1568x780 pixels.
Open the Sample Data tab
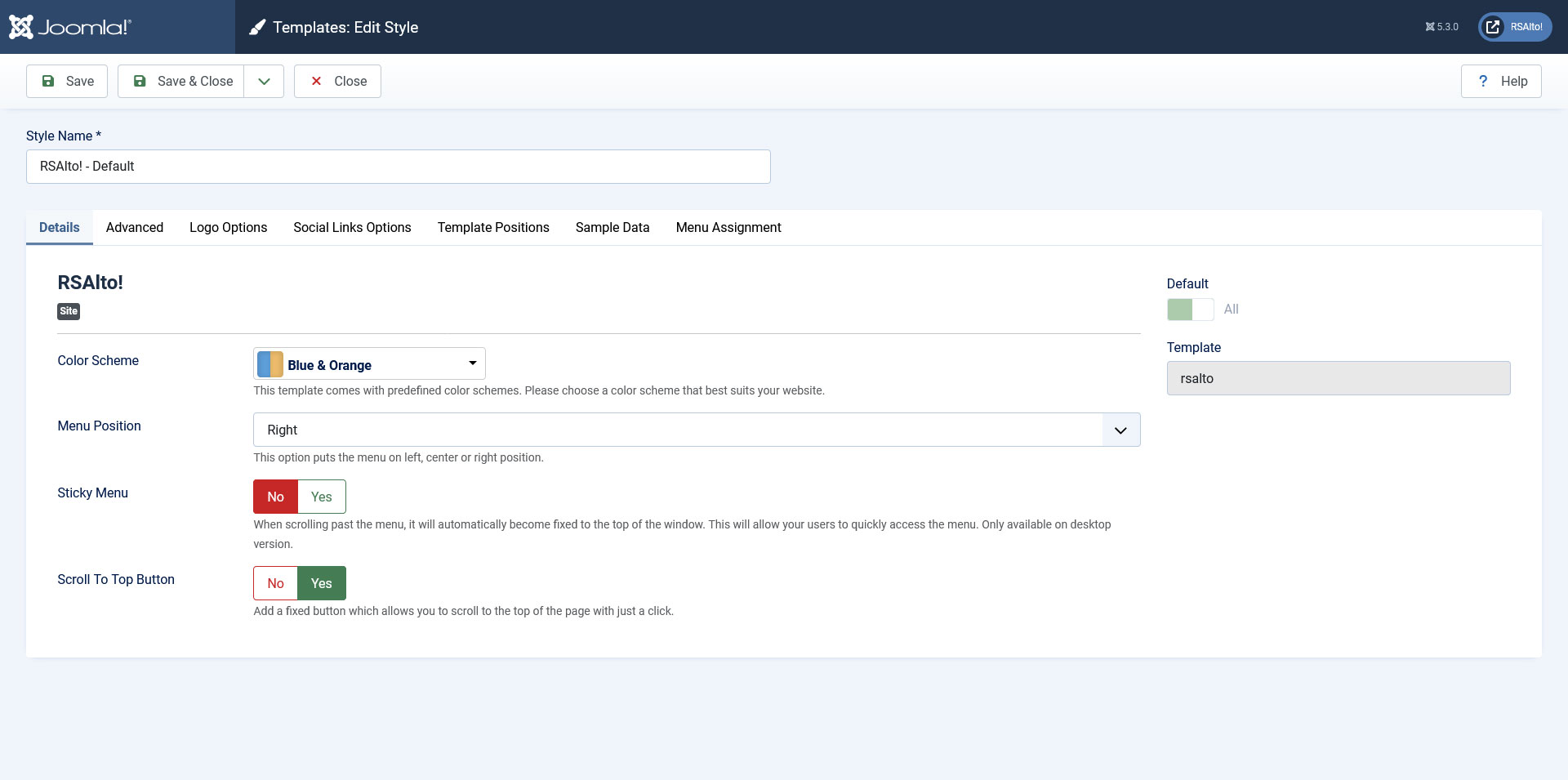coord(612,227)
